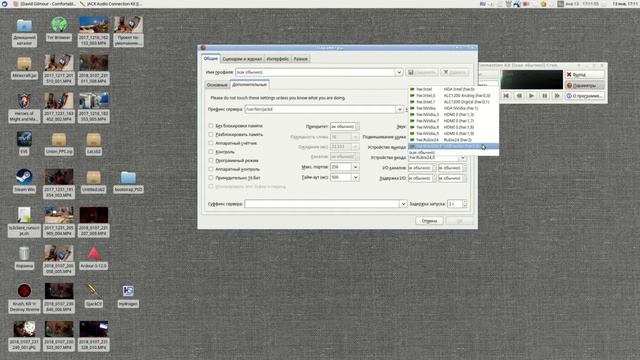Launch Hydrogen drum machine shortcut
This screenshot has width=640, height=360.
[128, 296]
